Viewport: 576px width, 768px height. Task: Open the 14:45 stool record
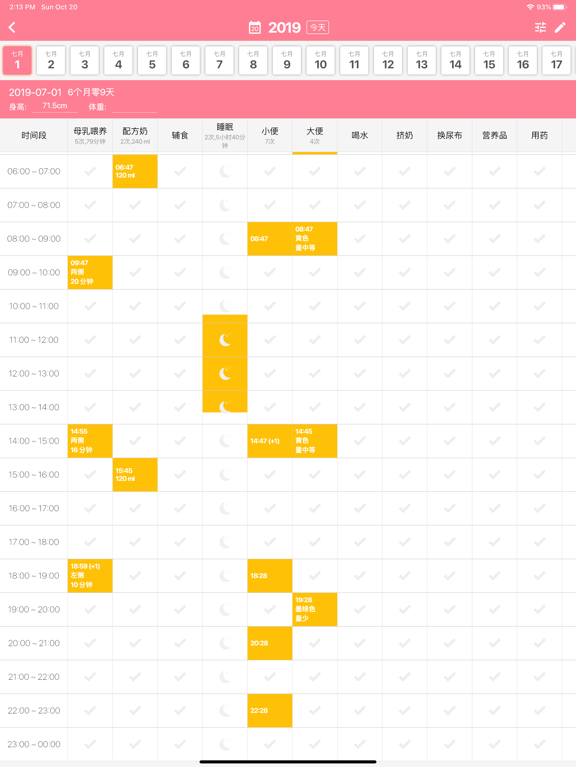point(315,441)
